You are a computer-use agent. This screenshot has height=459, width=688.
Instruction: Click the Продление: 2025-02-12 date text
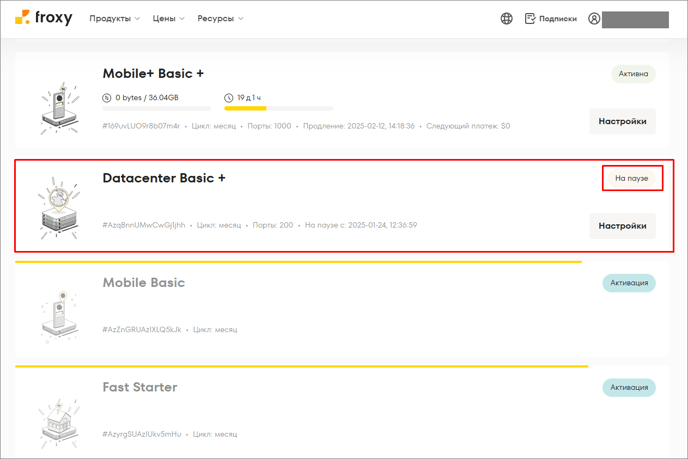[x=359, y=126]
